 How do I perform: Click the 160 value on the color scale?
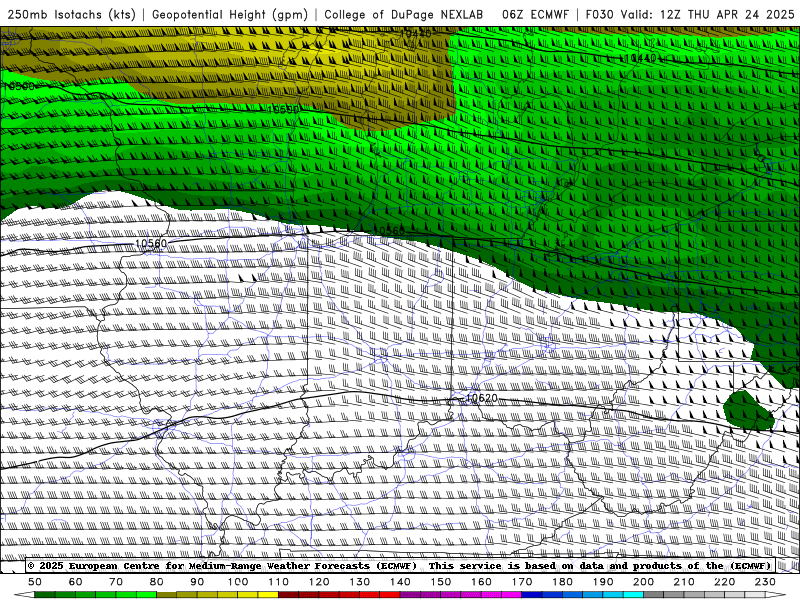(x=481, y=582)
